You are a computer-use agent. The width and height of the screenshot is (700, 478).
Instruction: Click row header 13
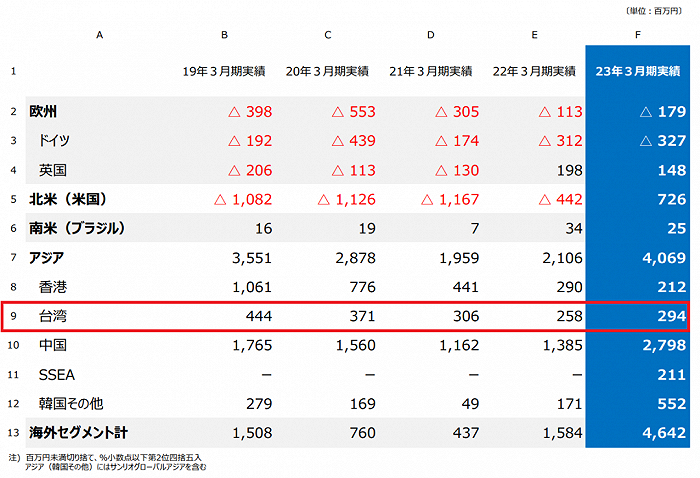point(13,433)
